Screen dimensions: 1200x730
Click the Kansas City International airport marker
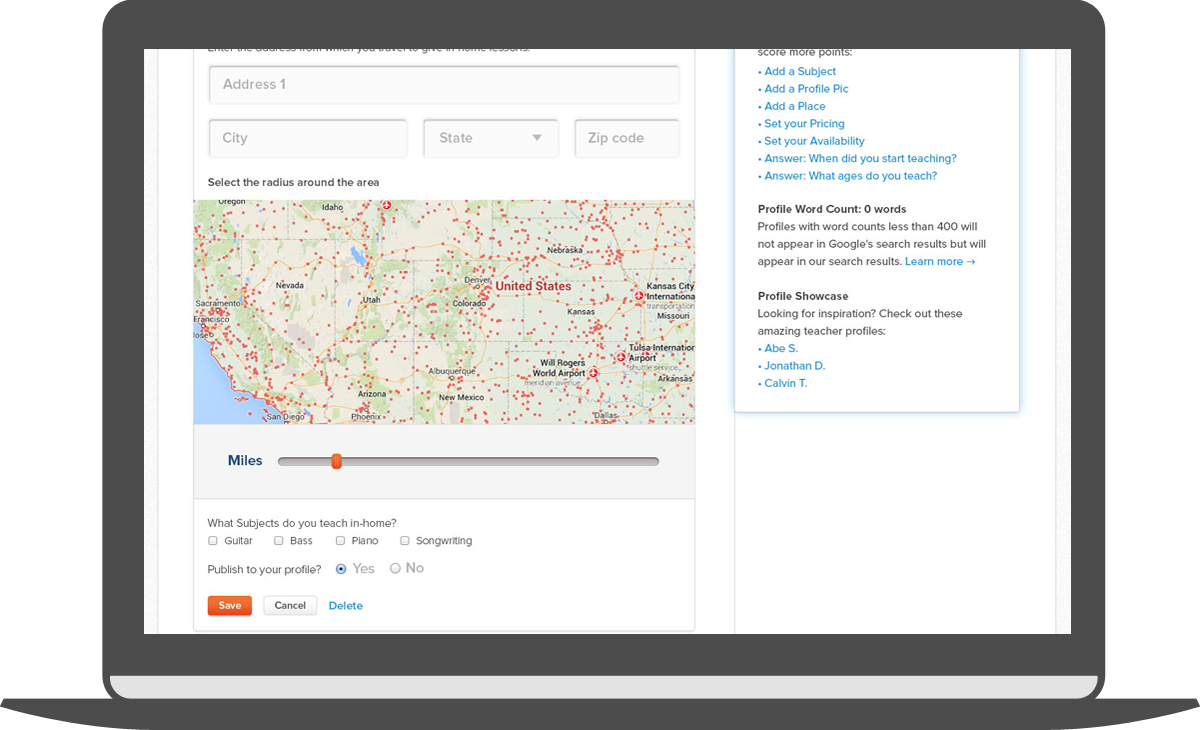click(x=639, y=297)
